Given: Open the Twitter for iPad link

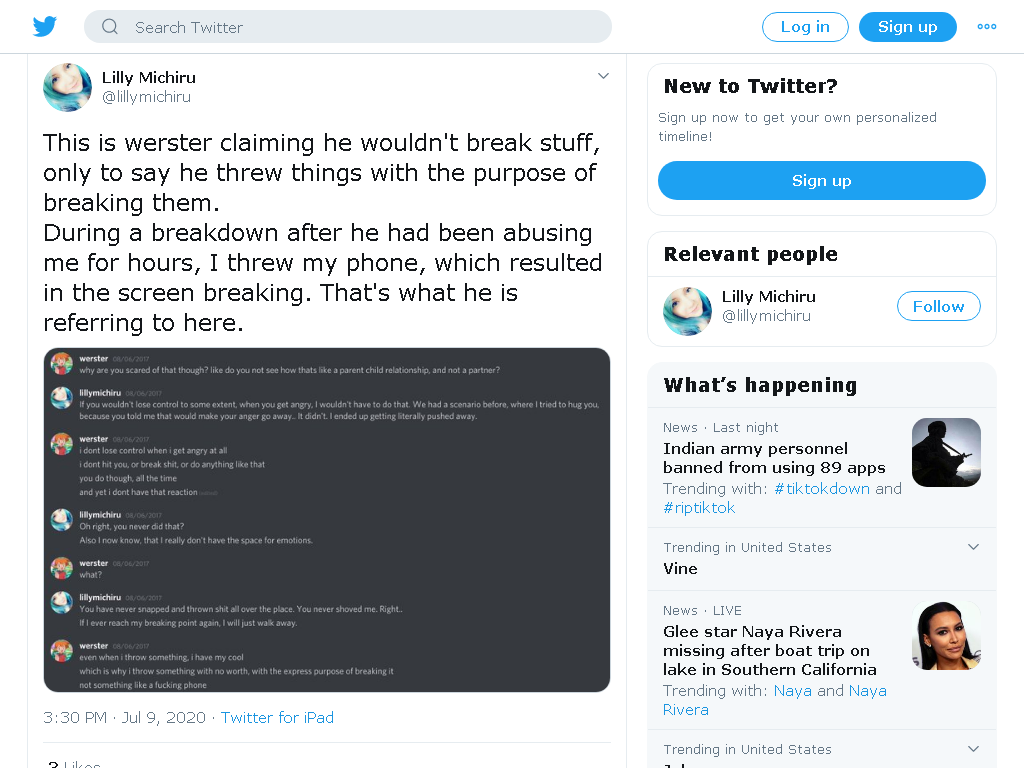Looking at the screenshot, I should (x=277, y=717).
